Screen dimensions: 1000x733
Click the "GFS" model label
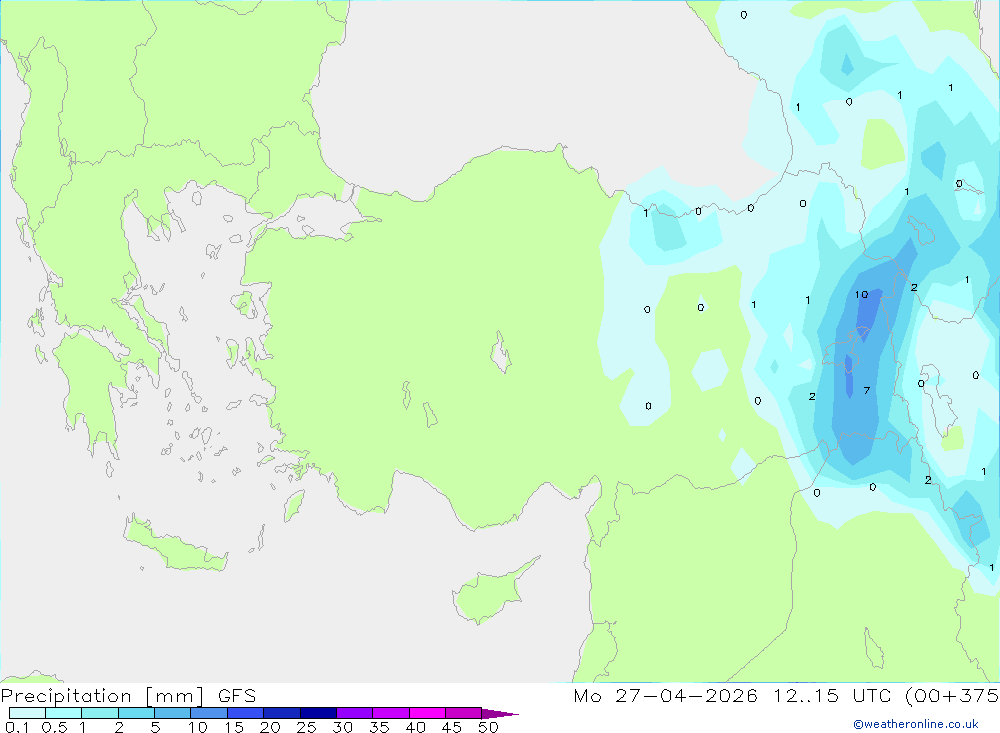[x=237, y=696]
